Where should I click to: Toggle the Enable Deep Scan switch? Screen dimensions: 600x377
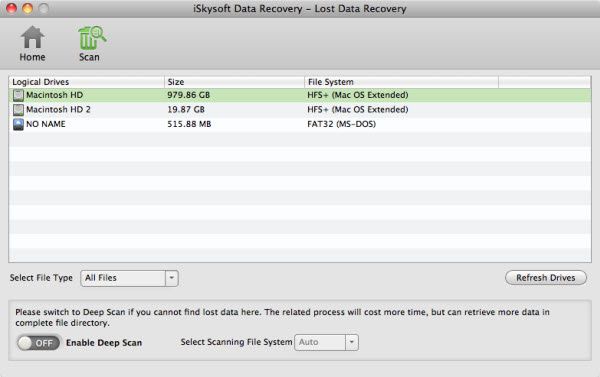[x=38, y=343]
